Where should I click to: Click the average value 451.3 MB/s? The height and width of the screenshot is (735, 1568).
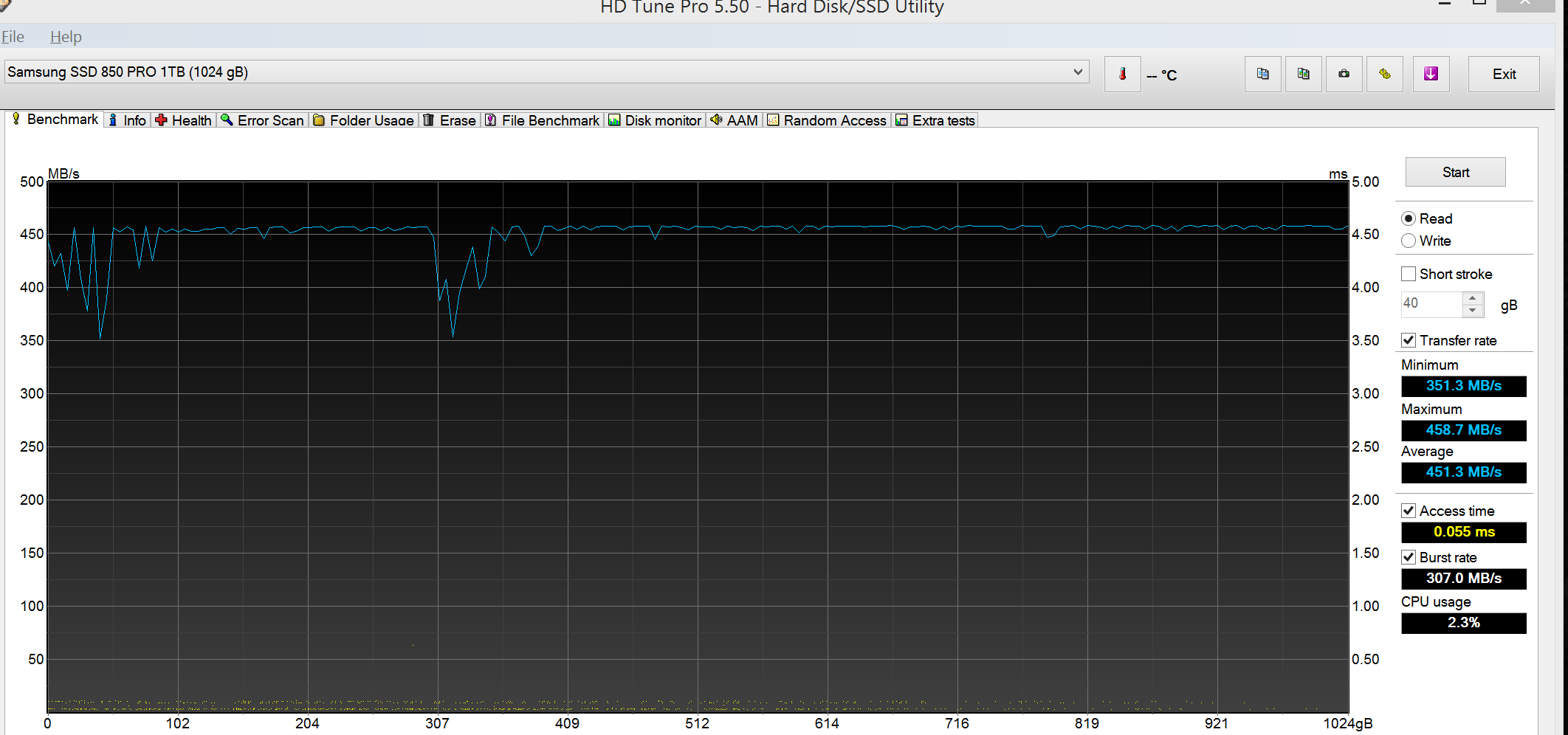[x=1463, y=472]
